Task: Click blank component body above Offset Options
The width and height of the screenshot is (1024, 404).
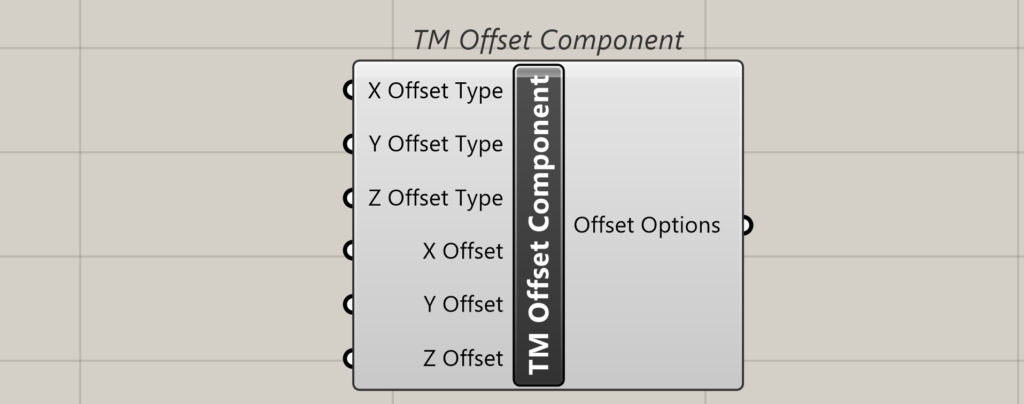Action: click(650, 130)
